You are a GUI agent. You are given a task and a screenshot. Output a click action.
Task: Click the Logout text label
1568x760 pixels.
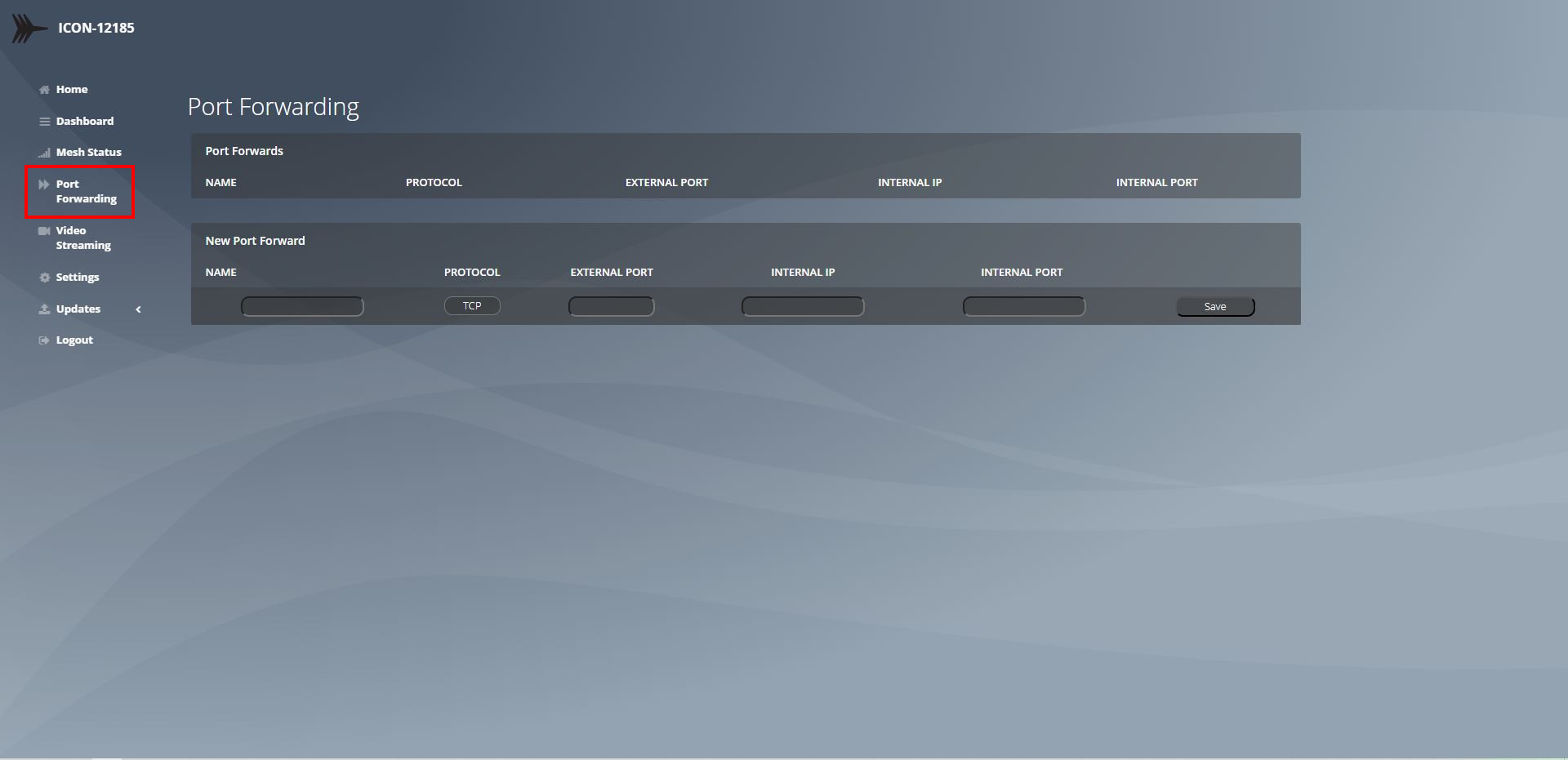tap(74, 340)
